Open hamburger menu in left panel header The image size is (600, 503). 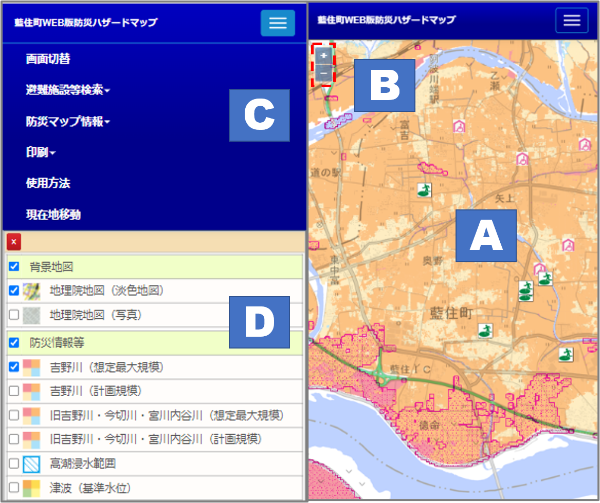pos(278,23)
